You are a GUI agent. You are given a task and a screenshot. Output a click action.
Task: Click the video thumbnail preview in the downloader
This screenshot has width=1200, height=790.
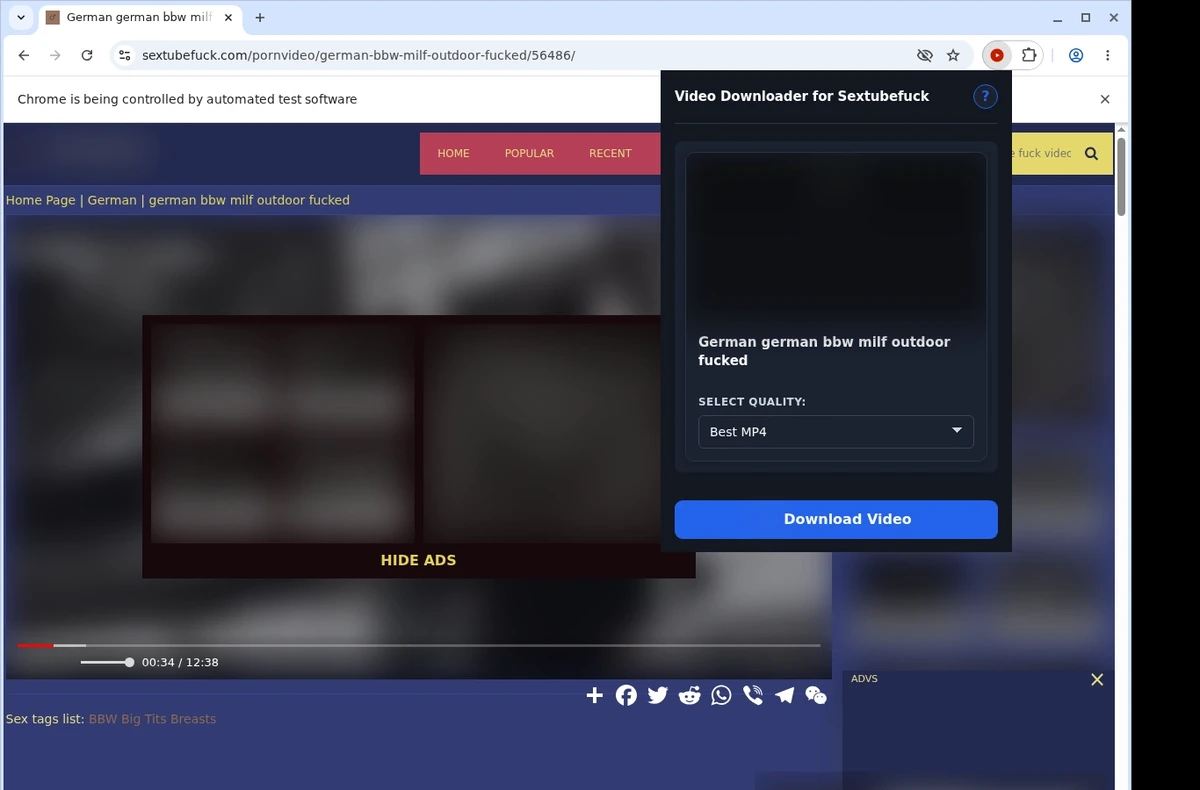coord(836,238)
